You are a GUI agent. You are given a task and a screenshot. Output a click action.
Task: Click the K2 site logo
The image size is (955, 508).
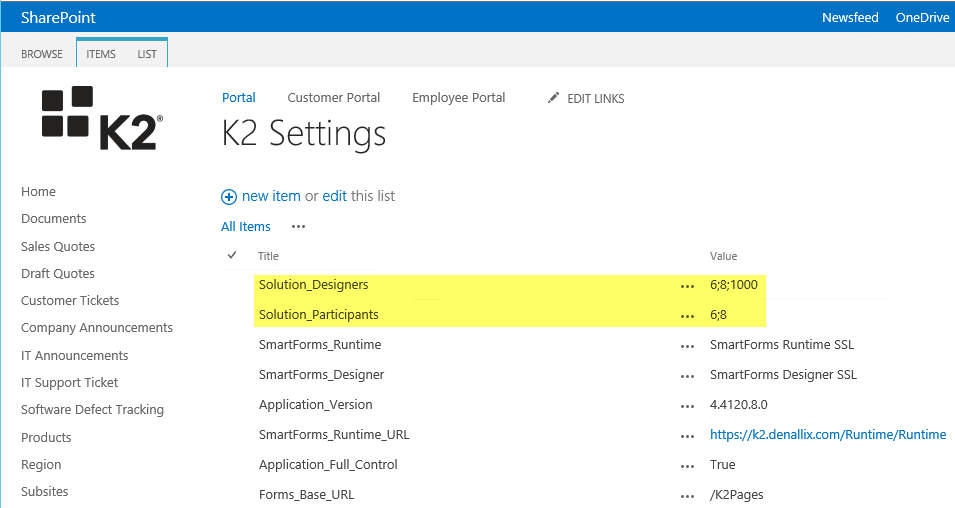pos(102,118)
